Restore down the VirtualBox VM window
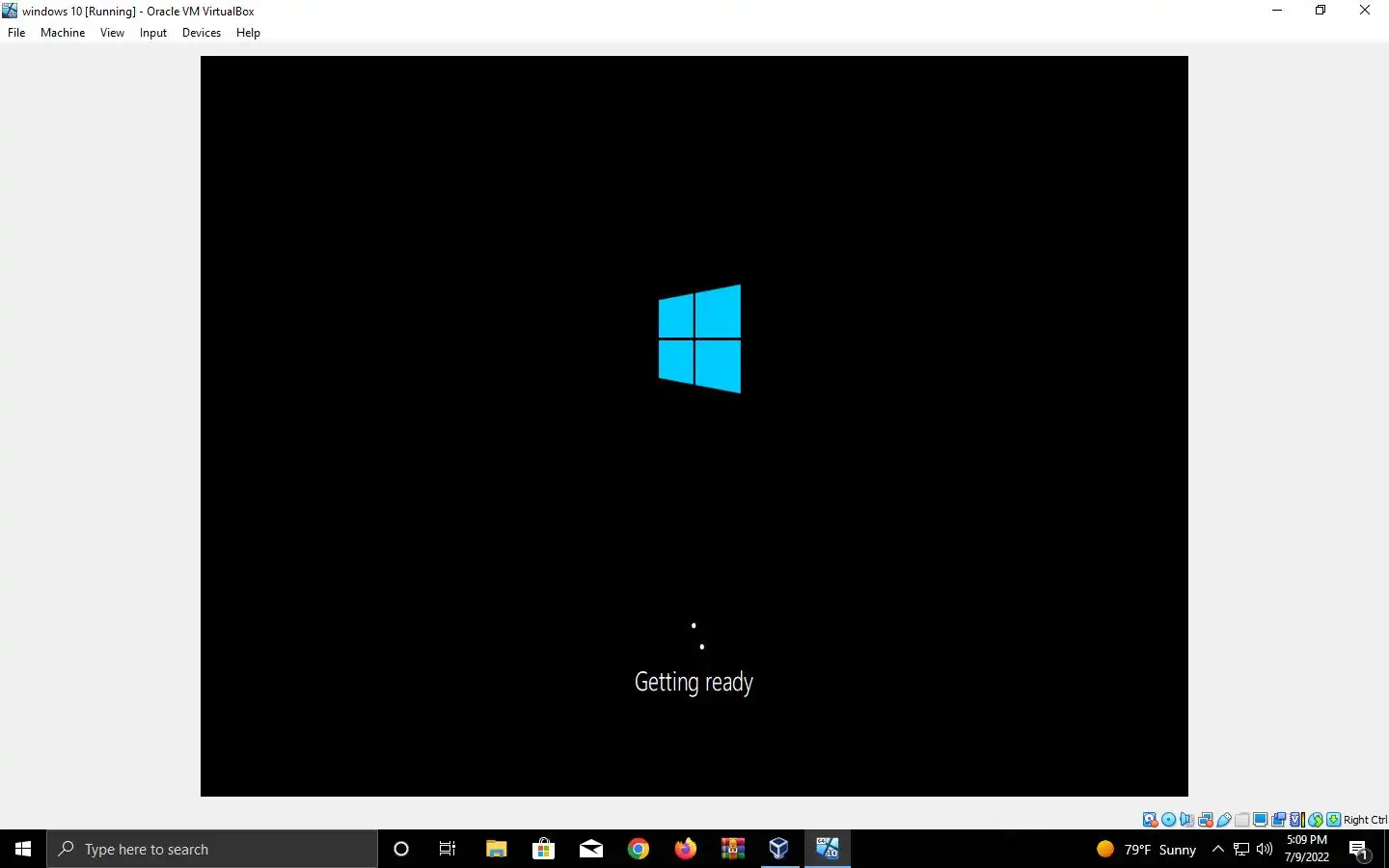The width and height of the screenshot is (1389, 868). [1321, 11]
